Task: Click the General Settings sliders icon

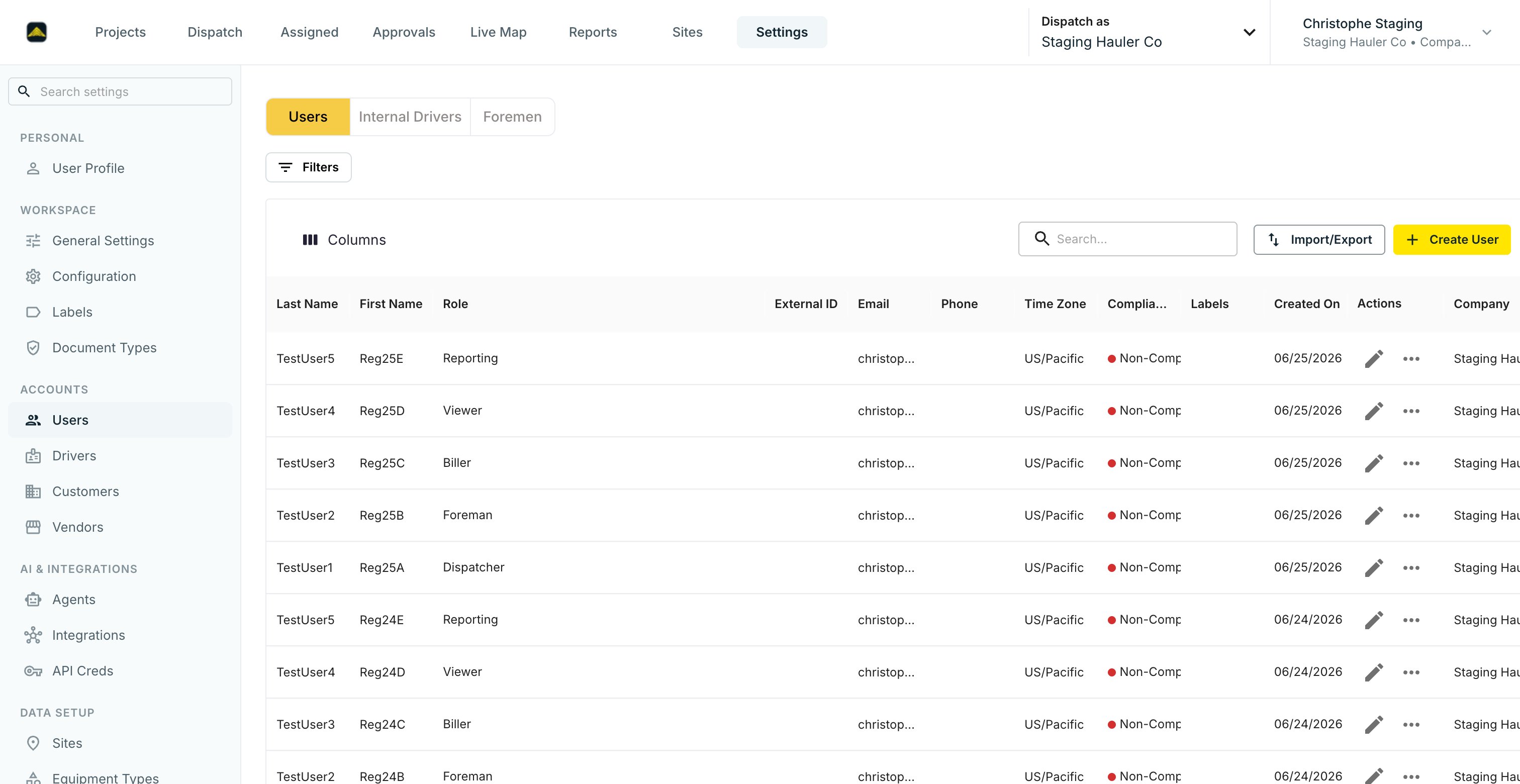Action: [33, 241]
